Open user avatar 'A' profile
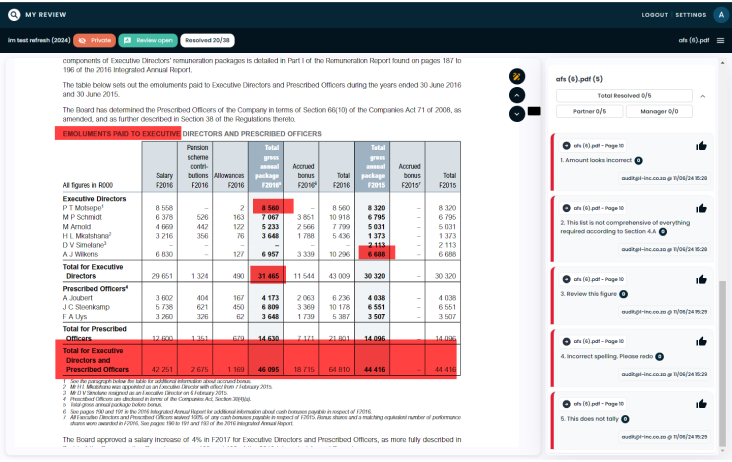The width and height of the screenshot is (732, 462). tap(720, 14)
